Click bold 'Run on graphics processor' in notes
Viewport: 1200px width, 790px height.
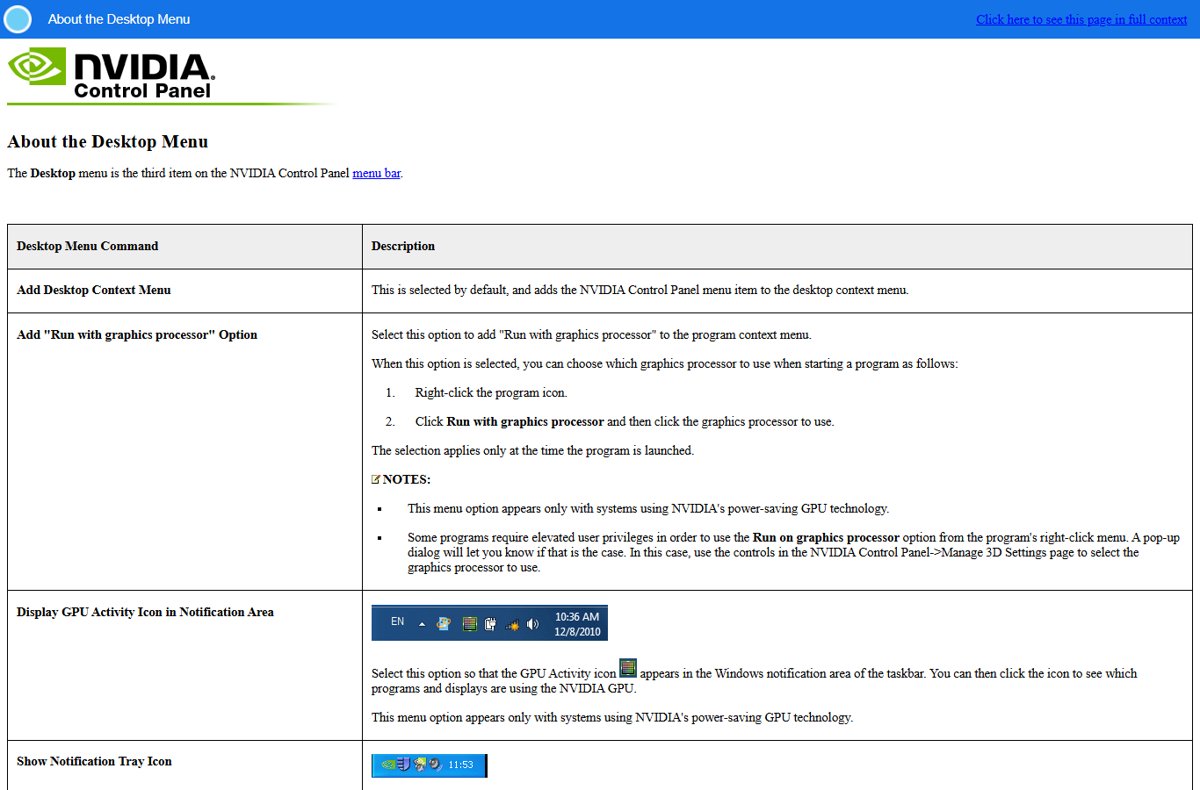click(x=826, y=538)
